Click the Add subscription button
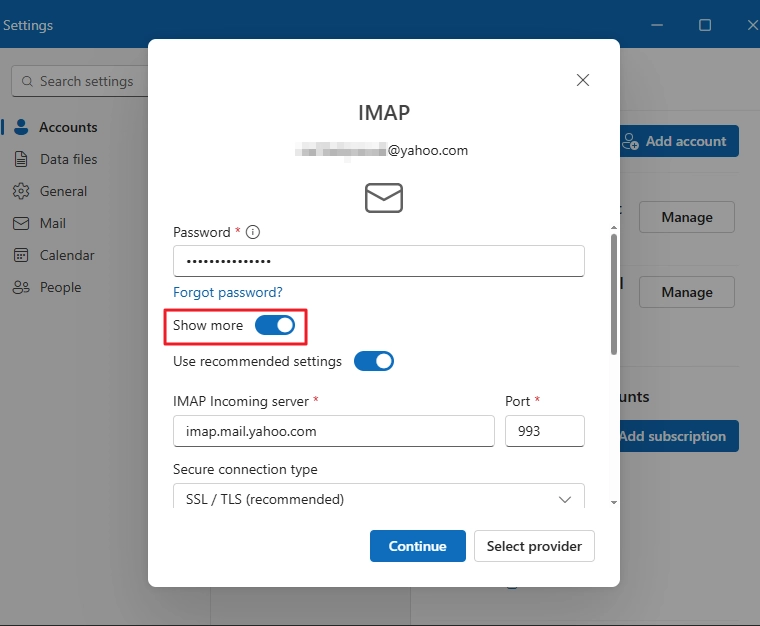This screenshot has width=760, height=626. [x=679, y=436]
